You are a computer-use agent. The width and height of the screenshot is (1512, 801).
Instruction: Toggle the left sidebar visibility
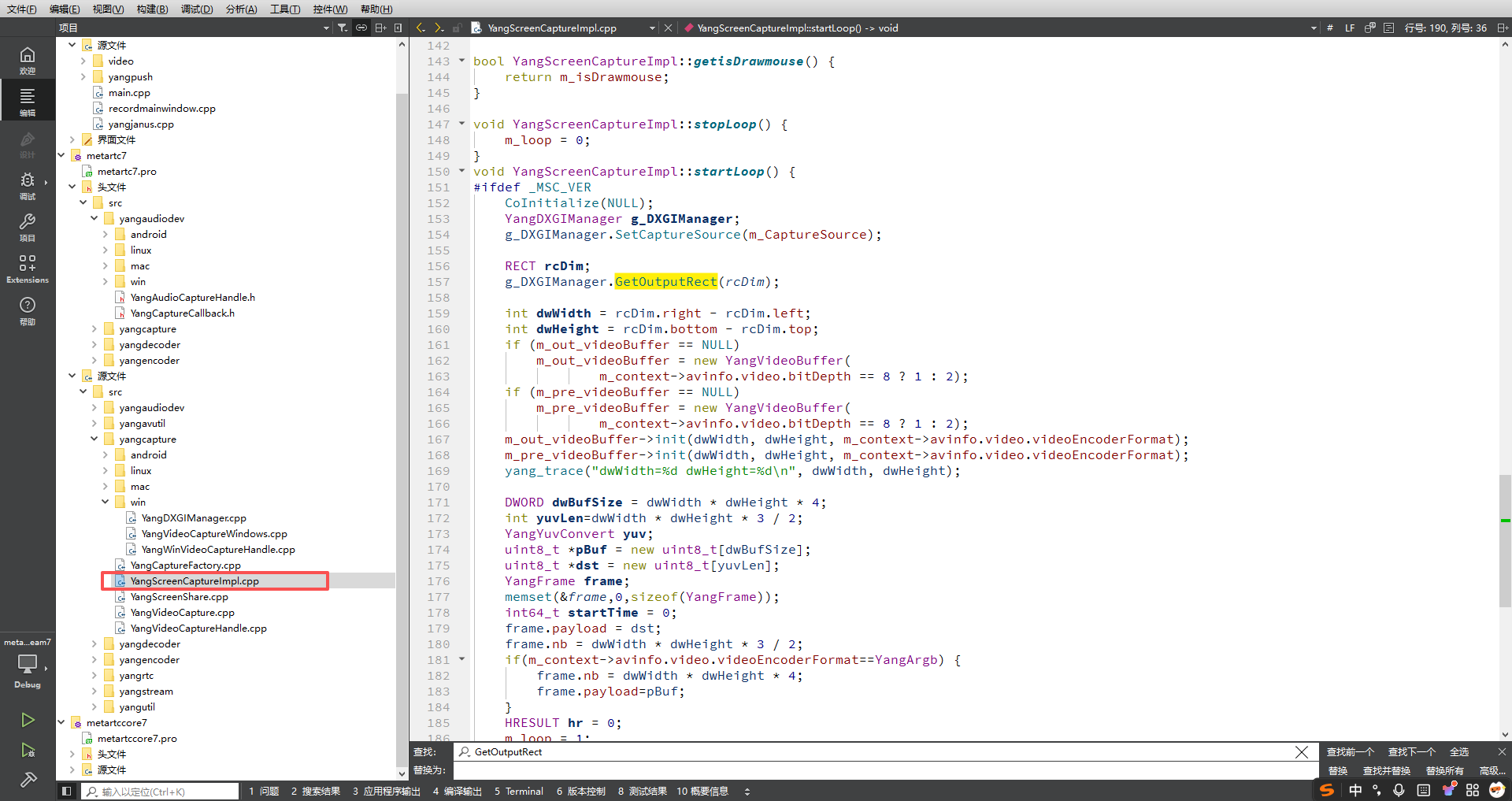click(x=67, y=792)
